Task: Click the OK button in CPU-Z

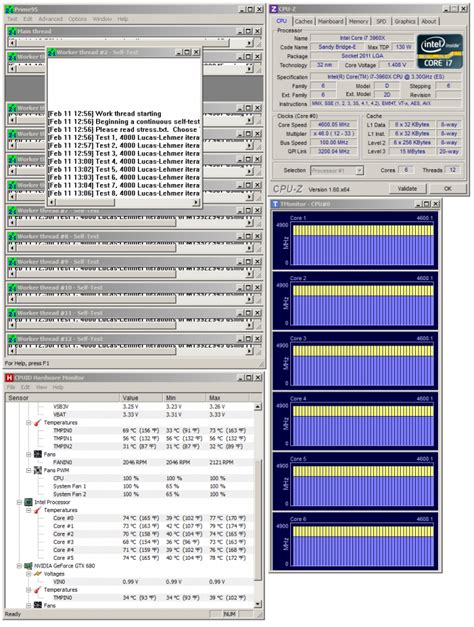Action: pos(448,188)
